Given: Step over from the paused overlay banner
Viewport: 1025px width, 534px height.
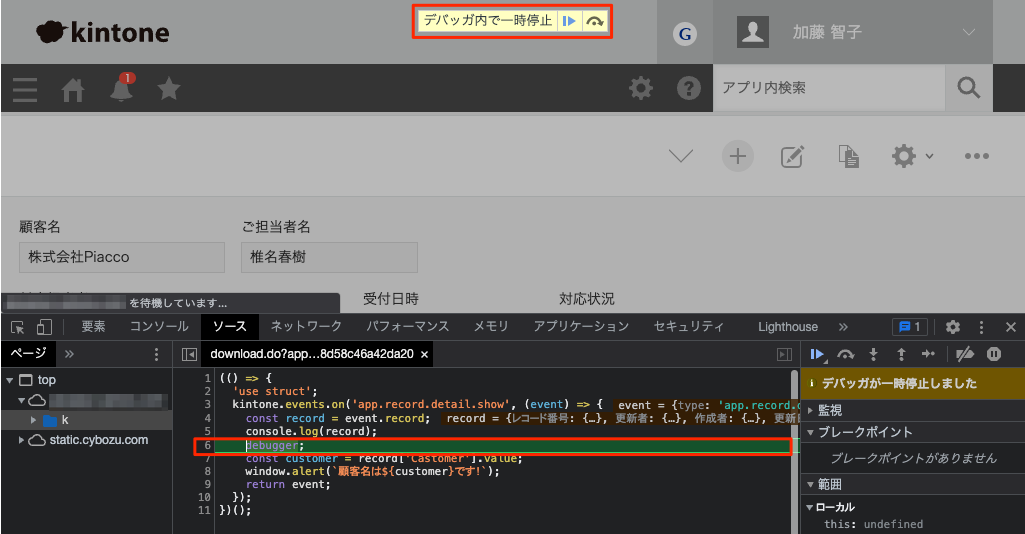Looking at the screenshot, I should click(x=594, y=21).
